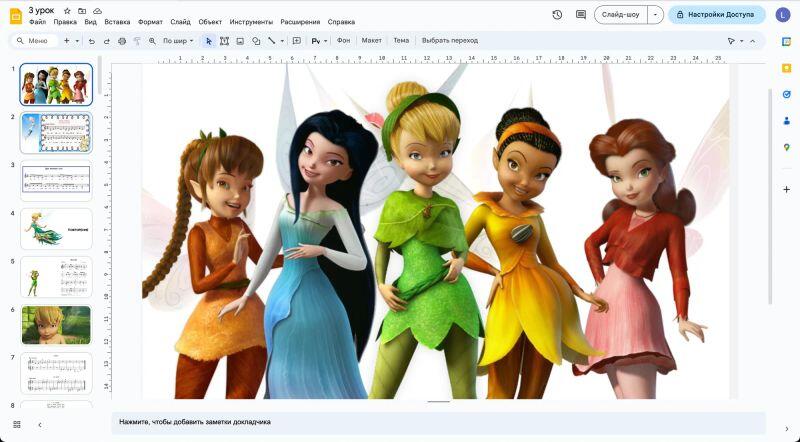
Task: Click the Undo arrow icon
Action: click(92, 41)
